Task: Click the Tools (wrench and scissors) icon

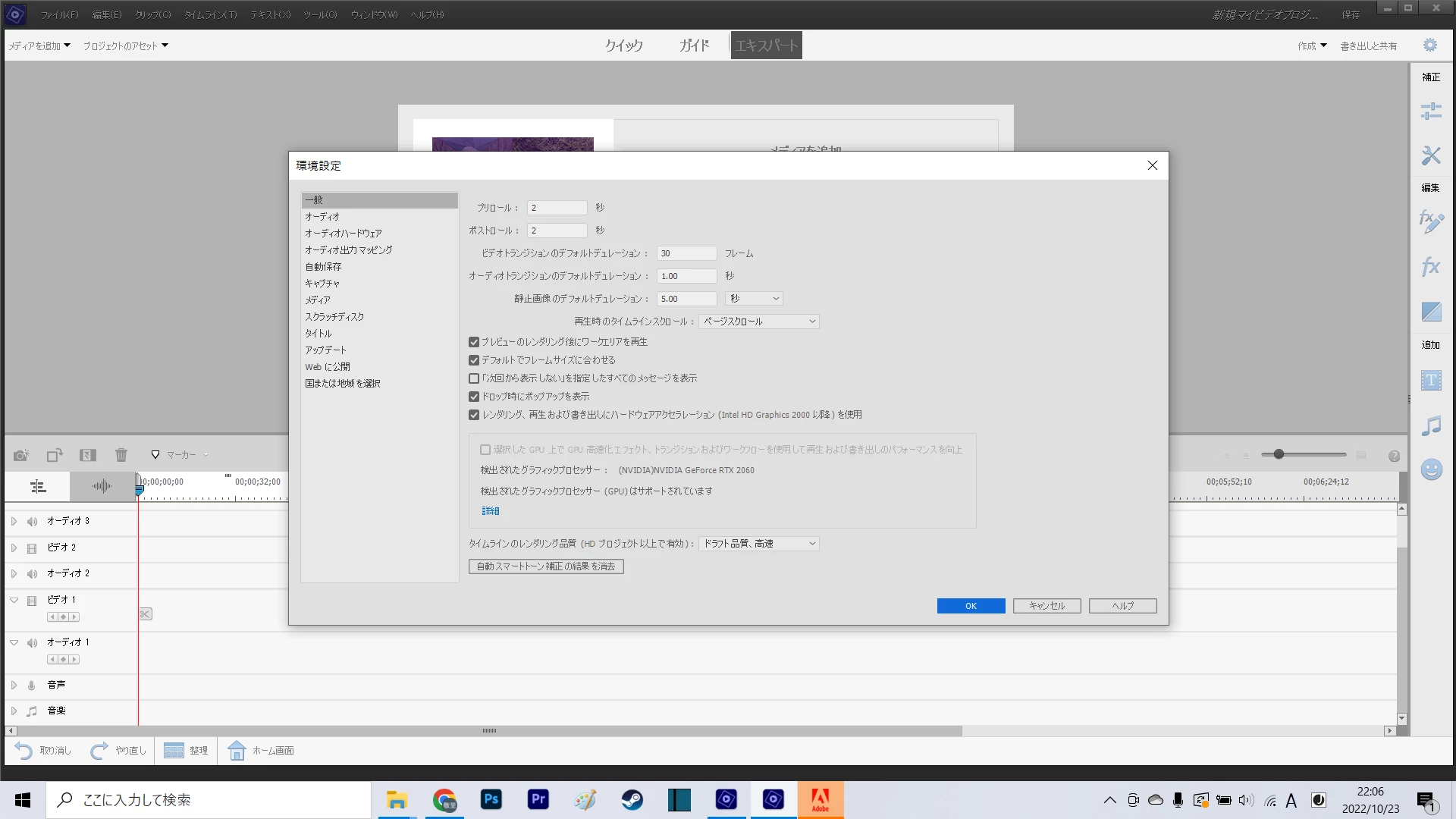Action: [1431, 156]
